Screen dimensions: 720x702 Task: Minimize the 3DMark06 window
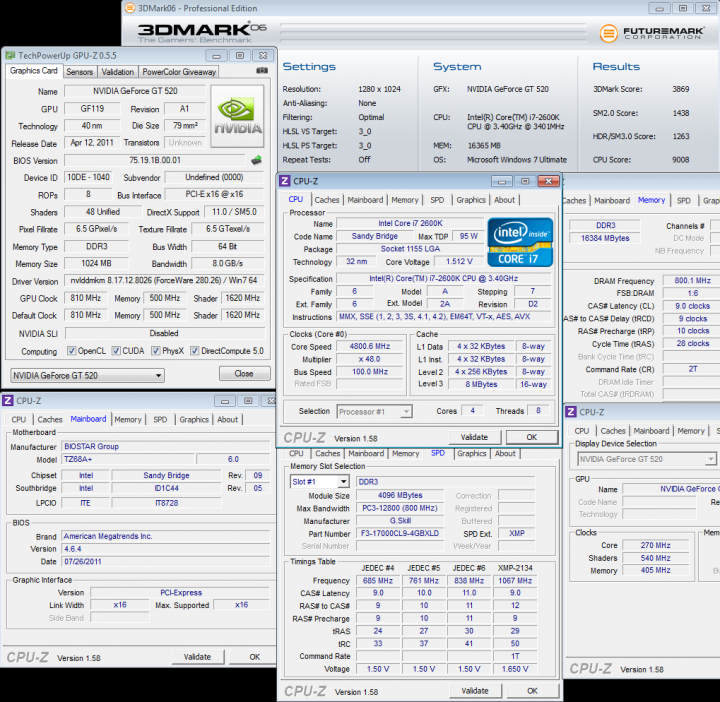[x=659, y=8]
